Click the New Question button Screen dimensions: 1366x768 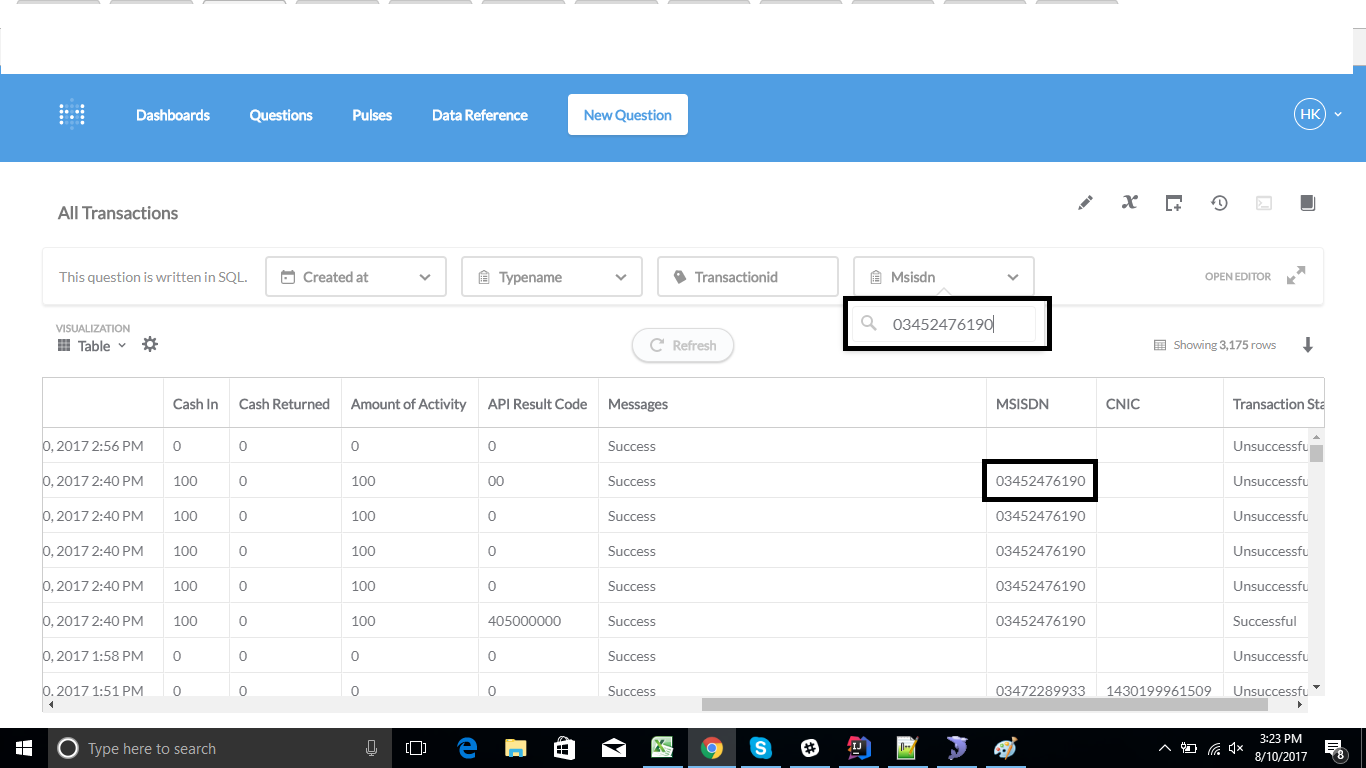click(x=627, y=114)
